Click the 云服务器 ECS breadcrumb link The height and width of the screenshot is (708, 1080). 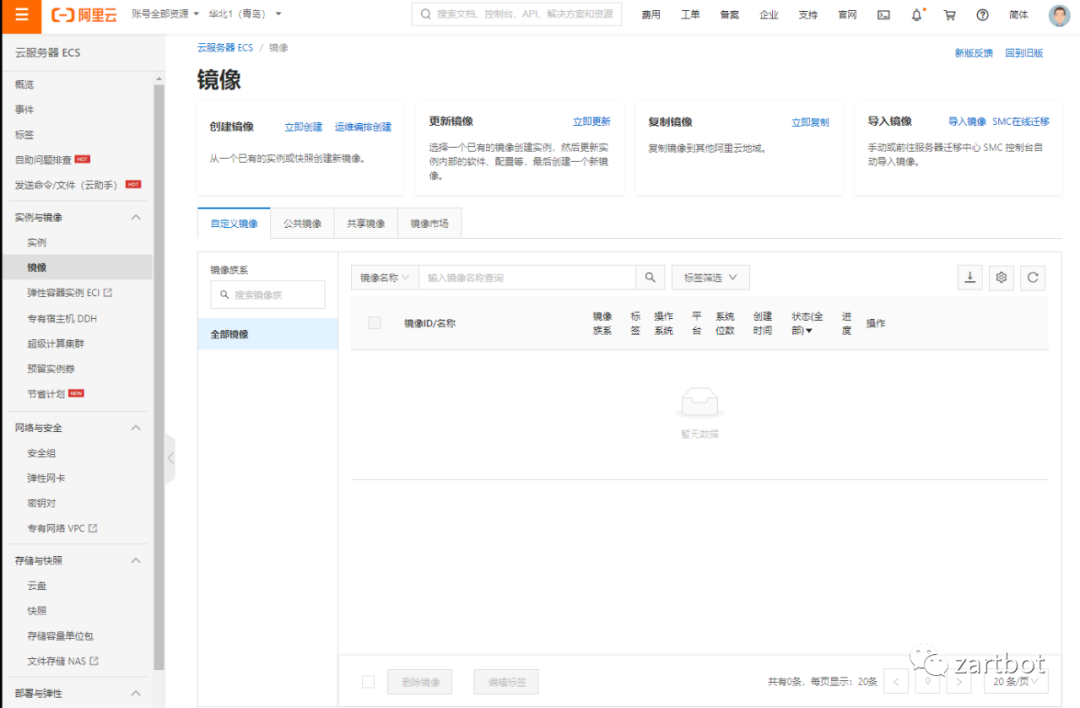point(225,48)
